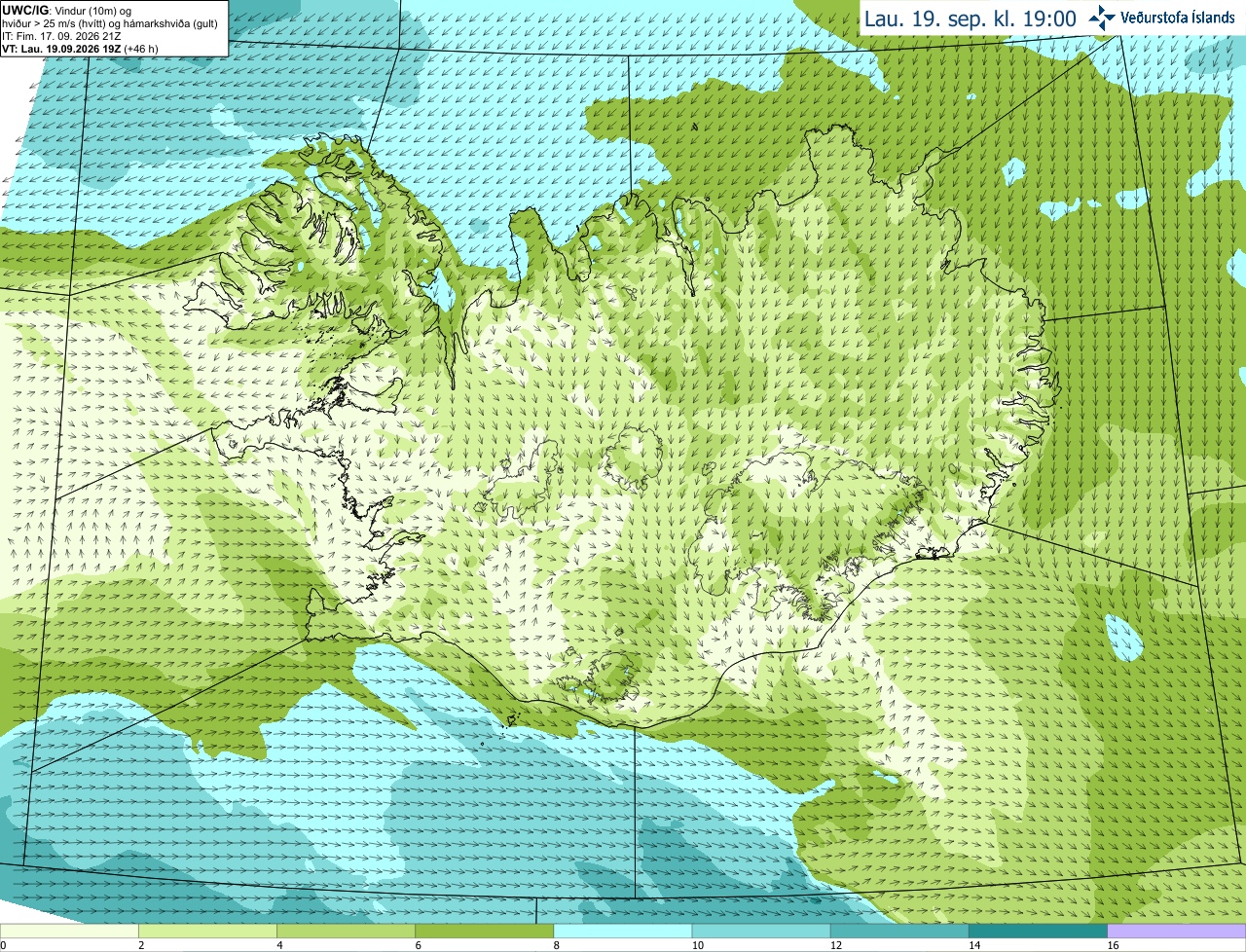This screenshot has width=1246, height=952.
Task: Pick the 8–10 m/s pale cyan legend swatch
Action: tap(623, 931)
